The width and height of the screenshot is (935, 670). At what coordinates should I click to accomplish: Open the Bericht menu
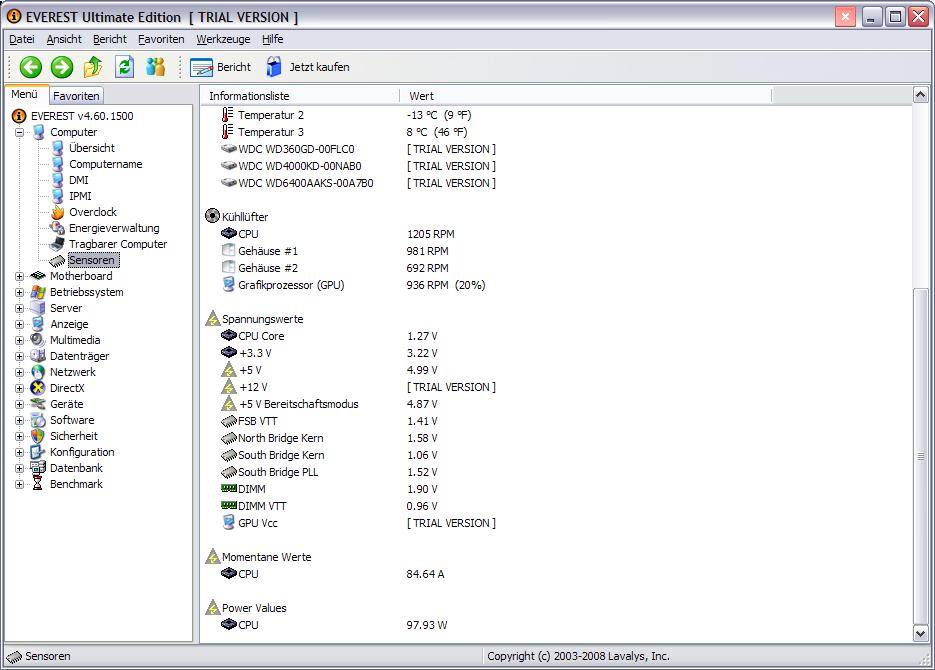(x=110, y=39)
